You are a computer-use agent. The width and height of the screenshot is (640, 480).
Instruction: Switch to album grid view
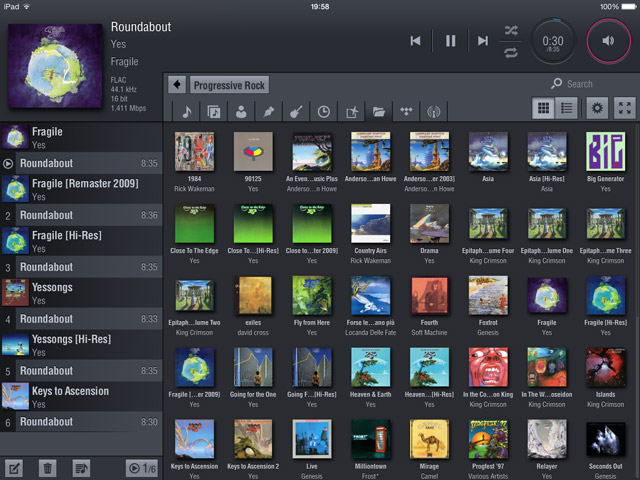(x=544, y=109)
